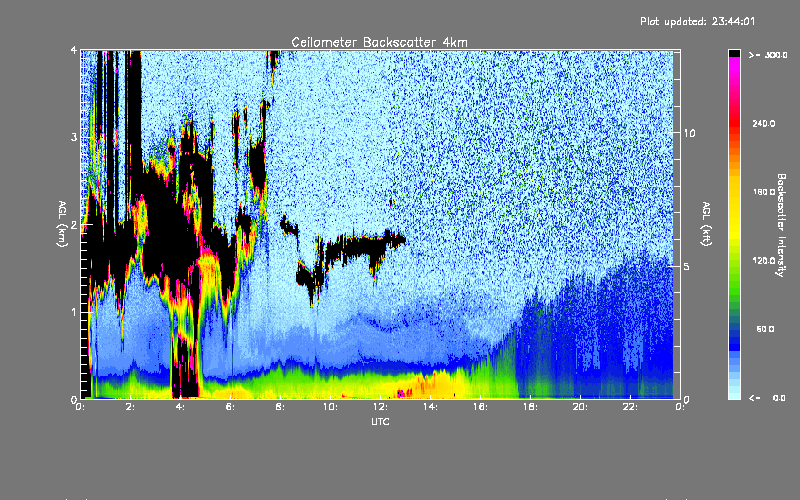Click the '20:' tick label on UTC axis

[x=580, y=407]
